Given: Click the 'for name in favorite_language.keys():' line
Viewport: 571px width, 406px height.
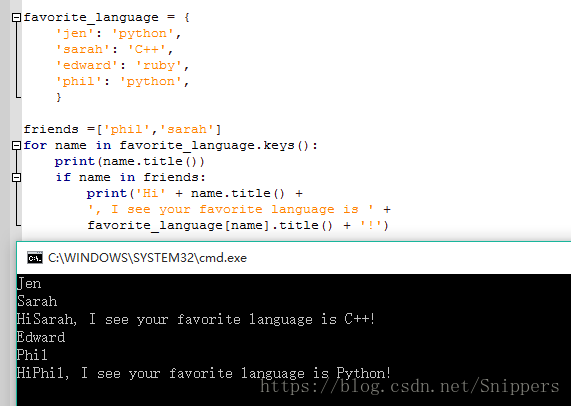Looking at the screenshot, I should click(x=170, y=145).
